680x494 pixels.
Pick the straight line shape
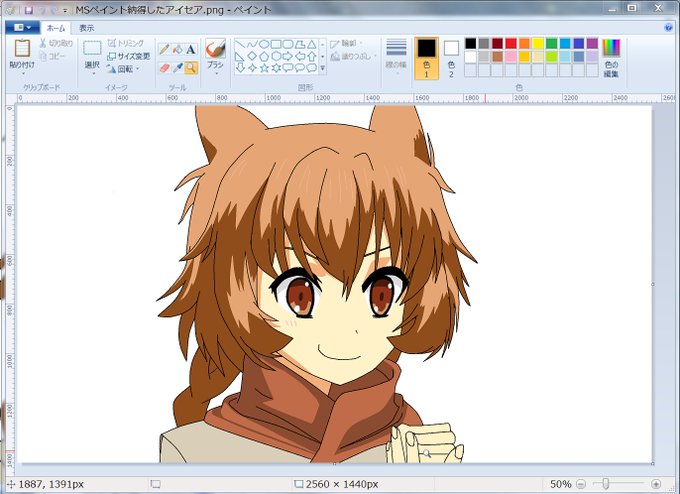click(x=240, y=44)
